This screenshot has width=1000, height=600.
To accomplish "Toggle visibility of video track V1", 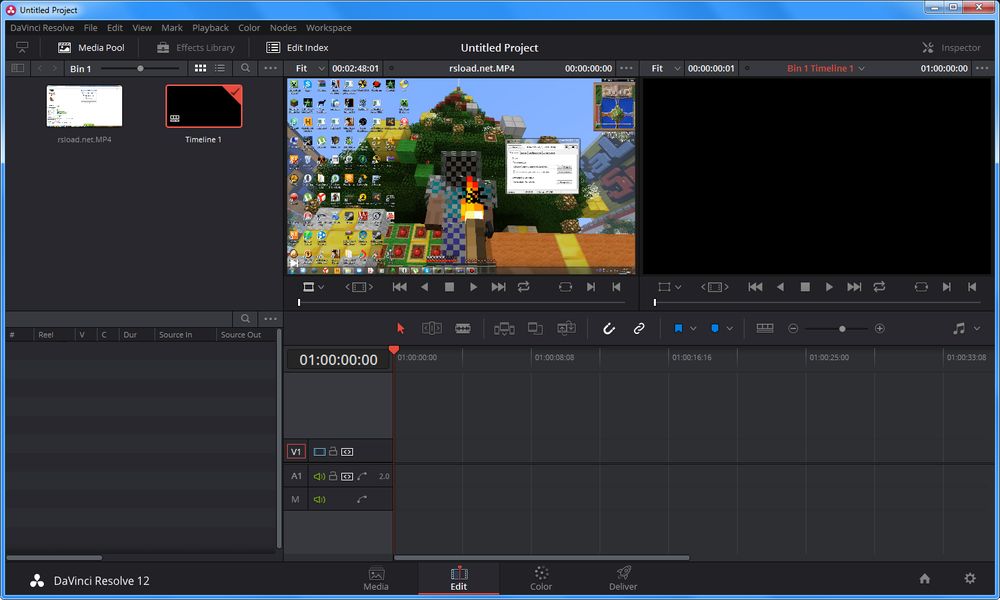I will [320, 452].
